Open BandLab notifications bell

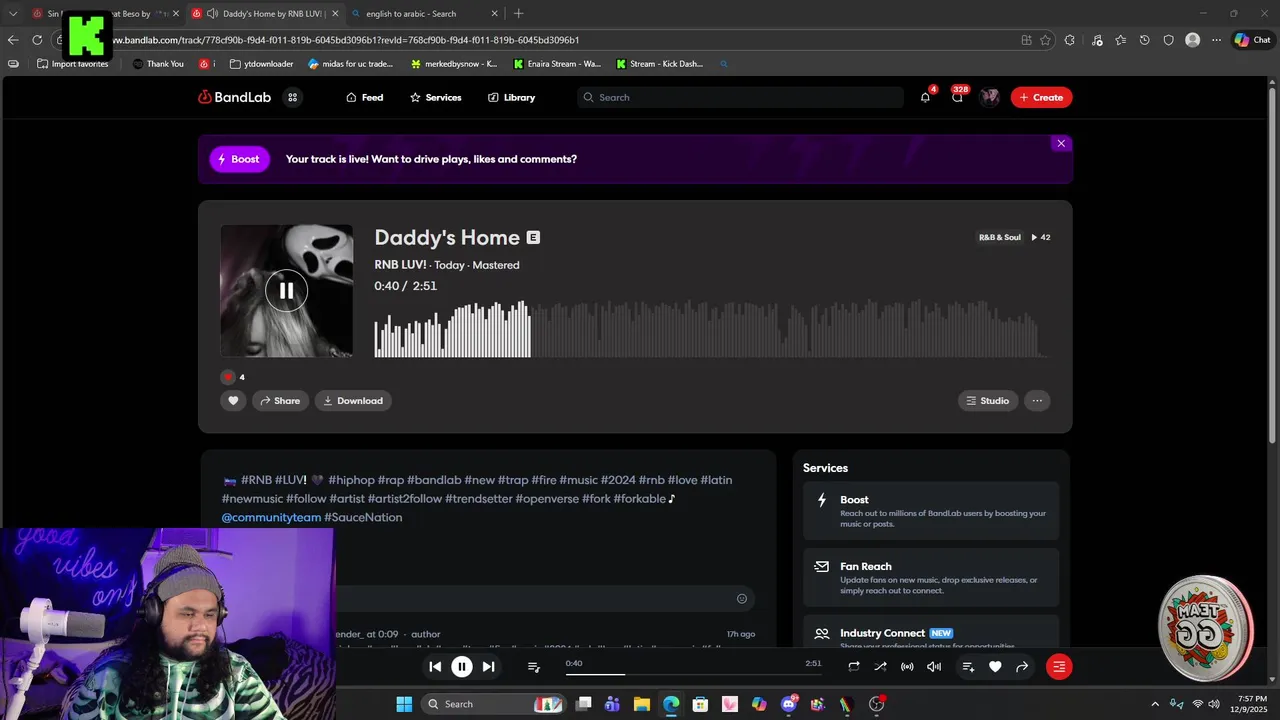click(x=925, y=97)
